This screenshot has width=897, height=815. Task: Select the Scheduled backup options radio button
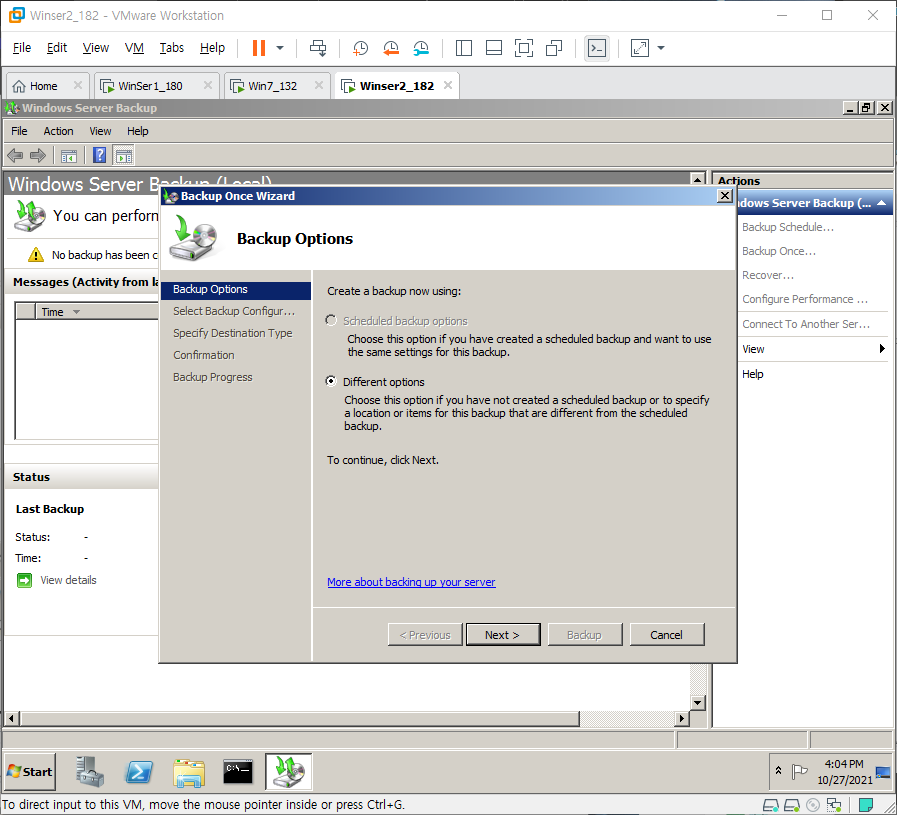pos(331,320)
